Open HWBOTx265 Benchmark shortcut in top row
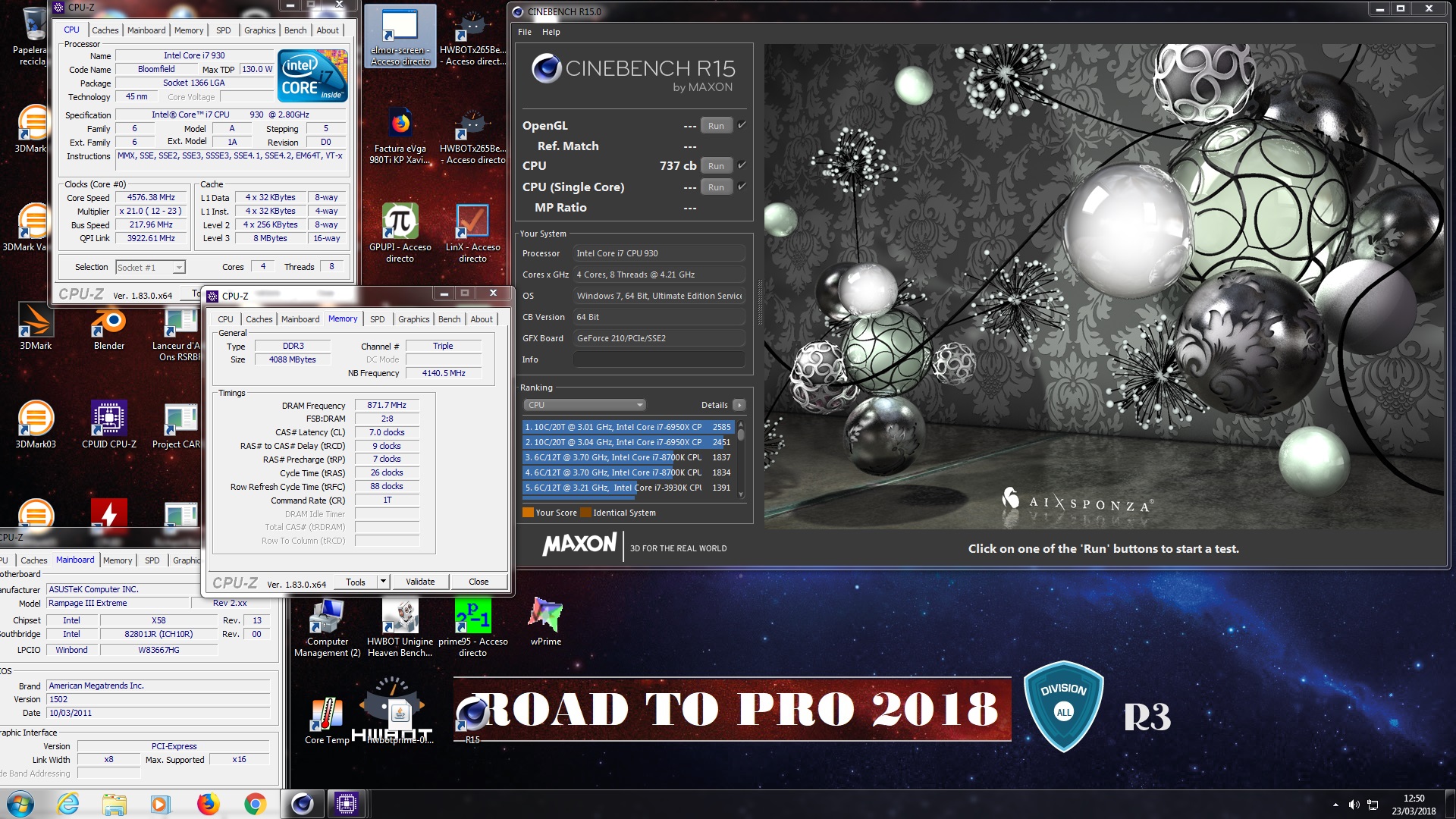 472,36
